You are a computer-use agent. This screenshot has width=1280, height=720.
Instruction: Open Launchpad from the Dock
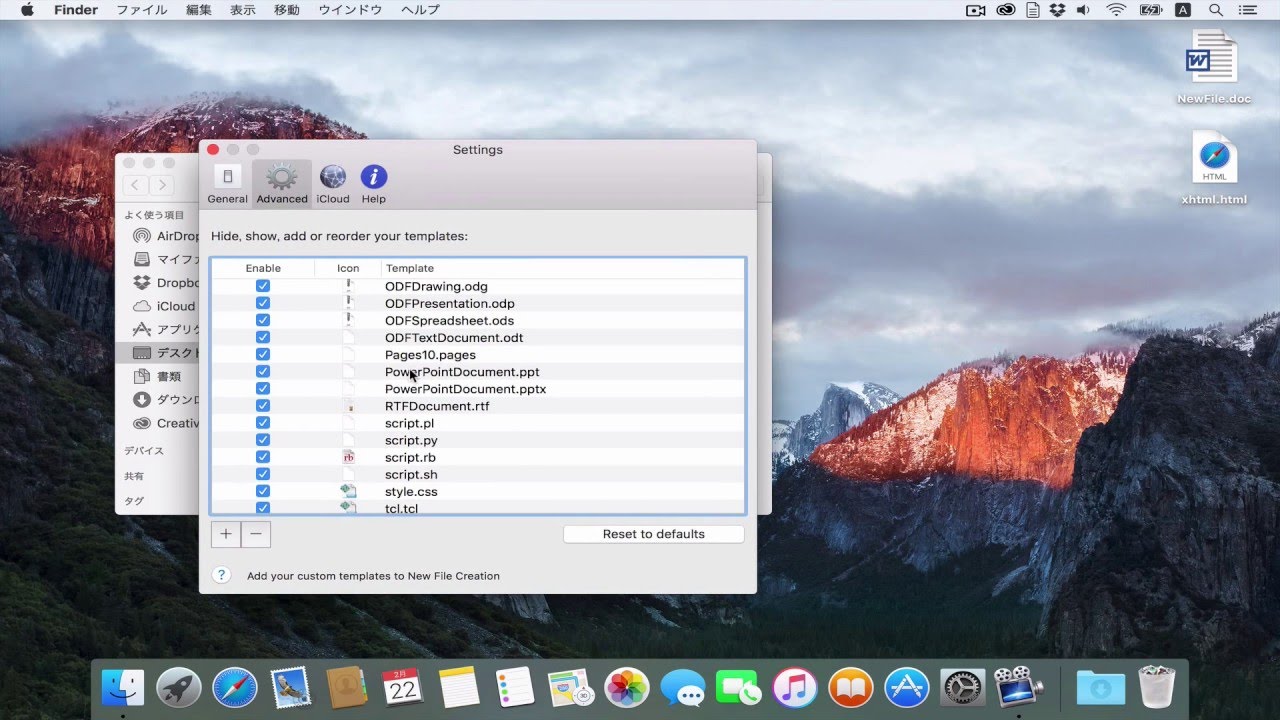[179, 688]
